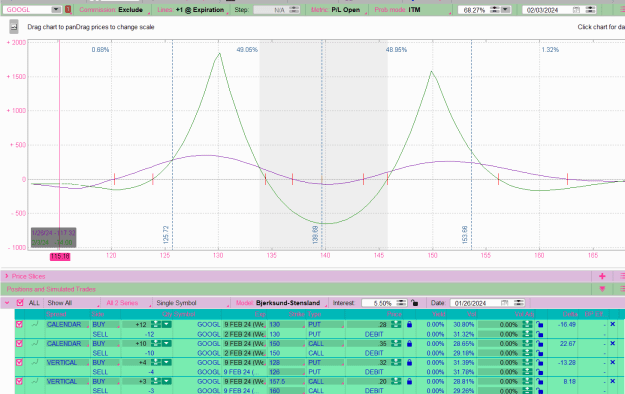This screenshot has height=394, width=625.
Task: Expand the Price Slices section
Action: click(6, 276)
